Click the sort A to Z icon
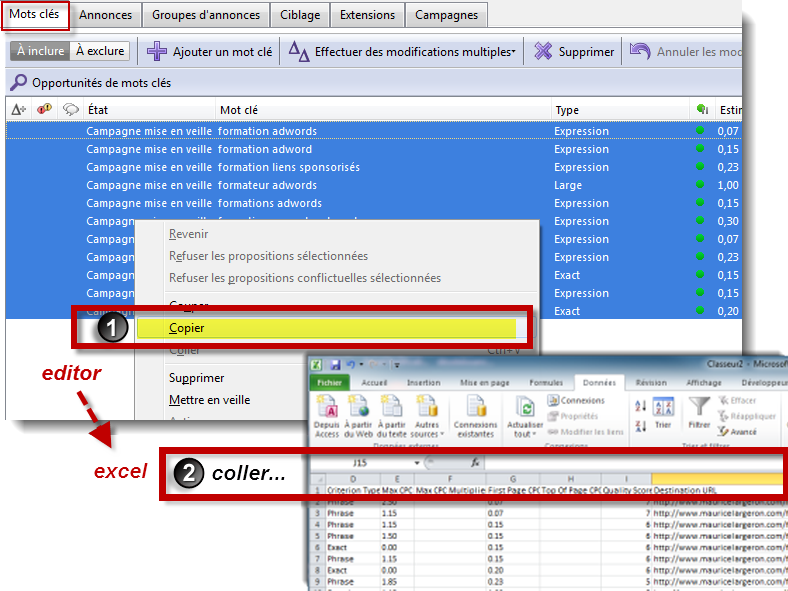788x591 pixels. [641, 406]
